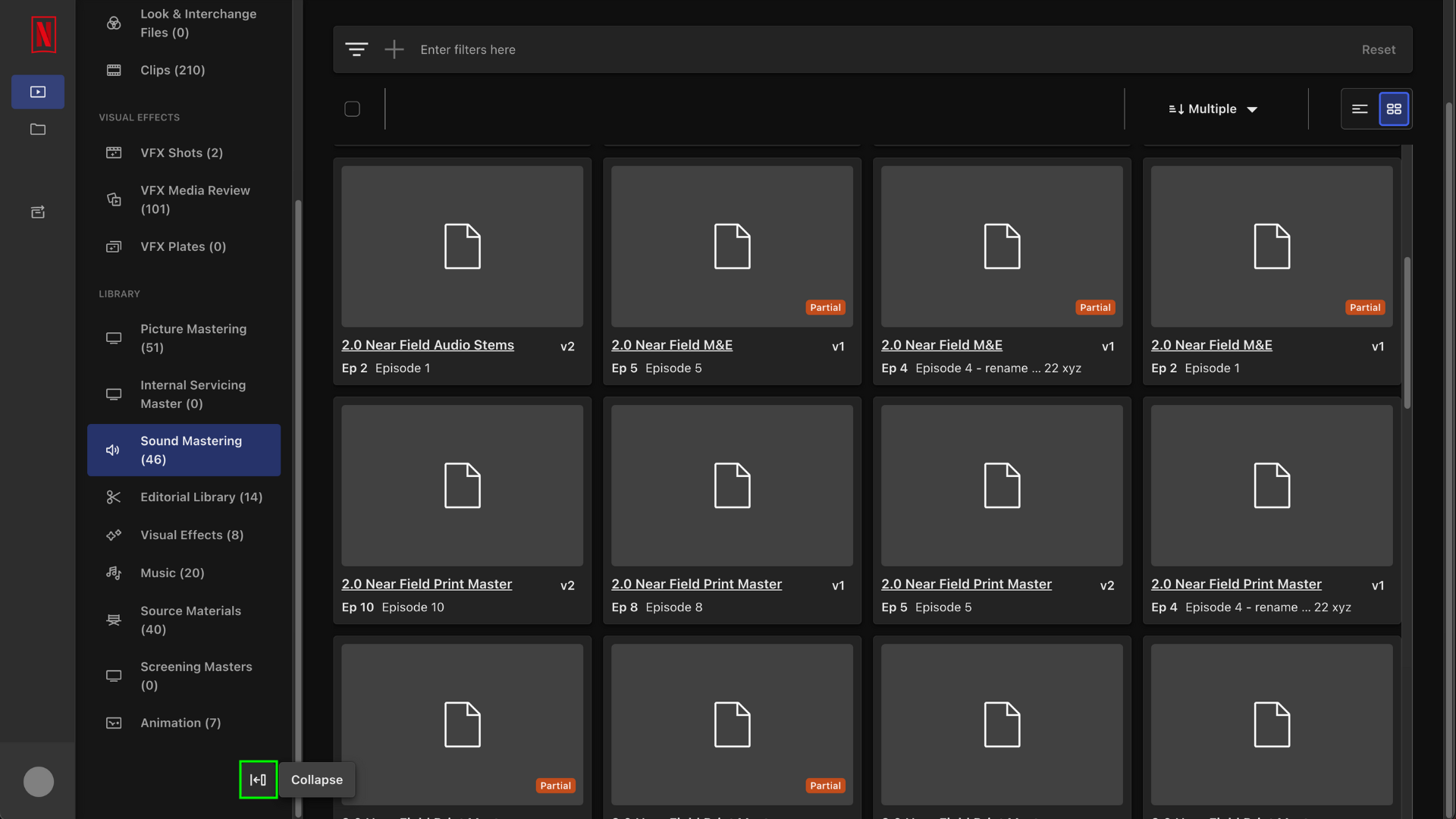Image resolution: width=1456 pixels, height=819 pixels.
Task: Select thumbnail of Near Field Audio Stems
Action: [462, 246]
